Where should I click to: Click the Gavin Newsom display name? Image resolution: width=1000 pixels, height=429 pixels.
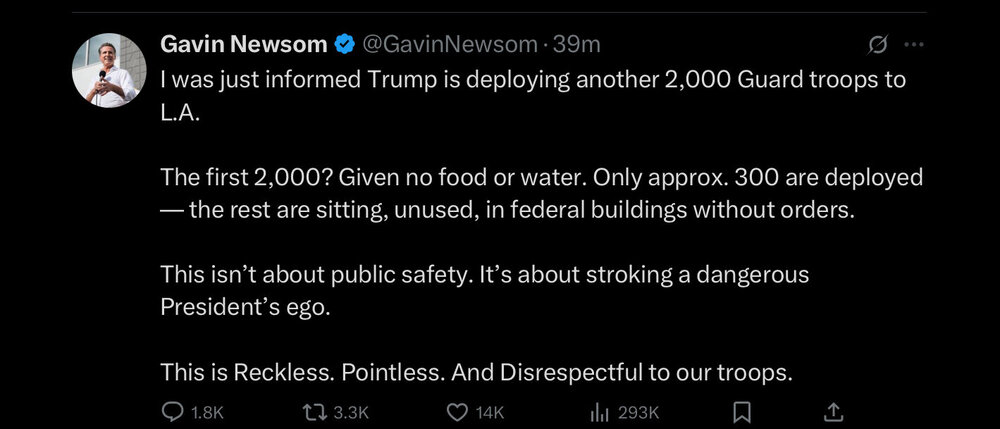pos(244,45)
